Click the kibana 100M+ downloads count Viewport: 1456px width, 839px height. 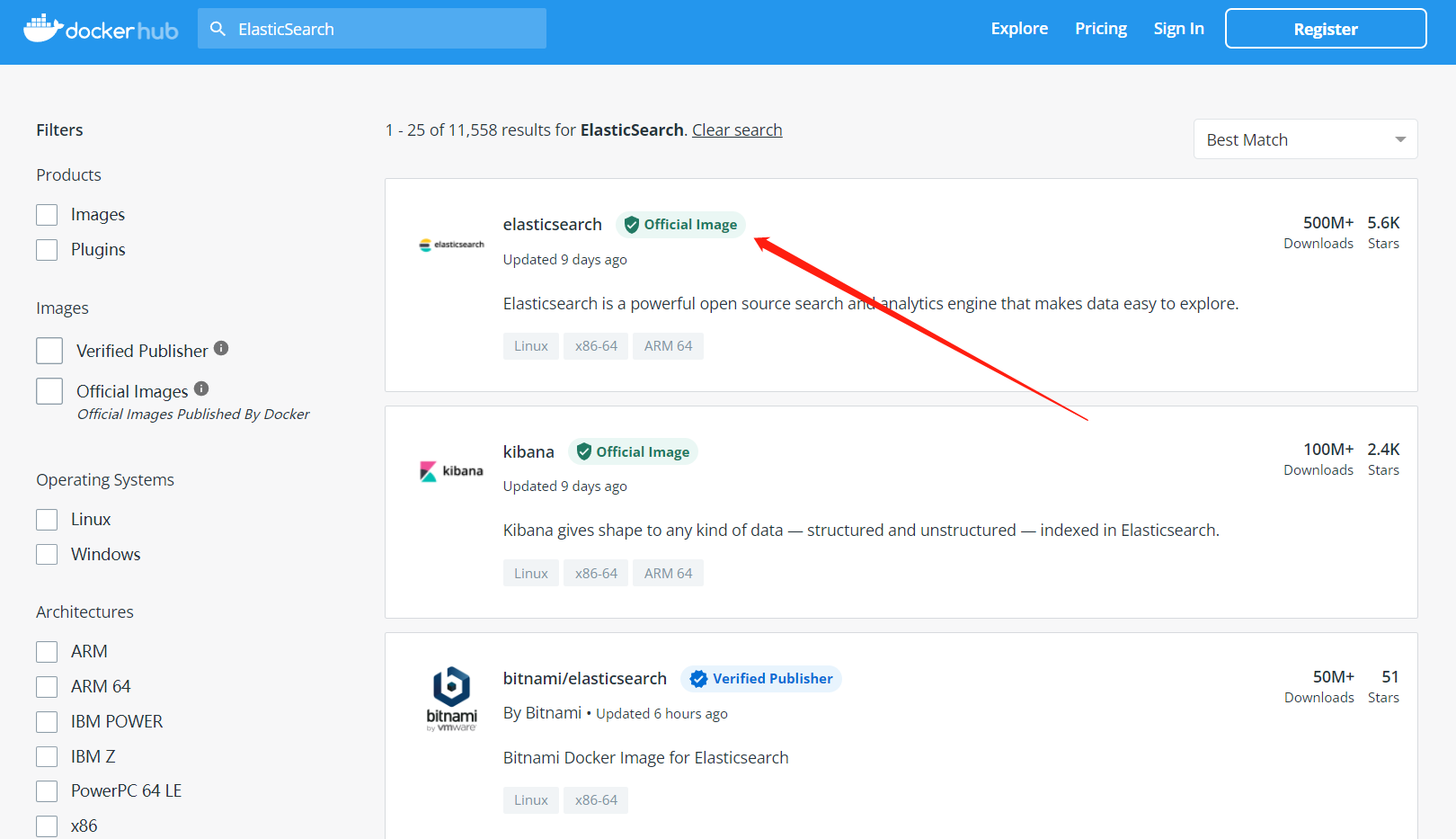pyautogui.click(x=1328, y=450)
